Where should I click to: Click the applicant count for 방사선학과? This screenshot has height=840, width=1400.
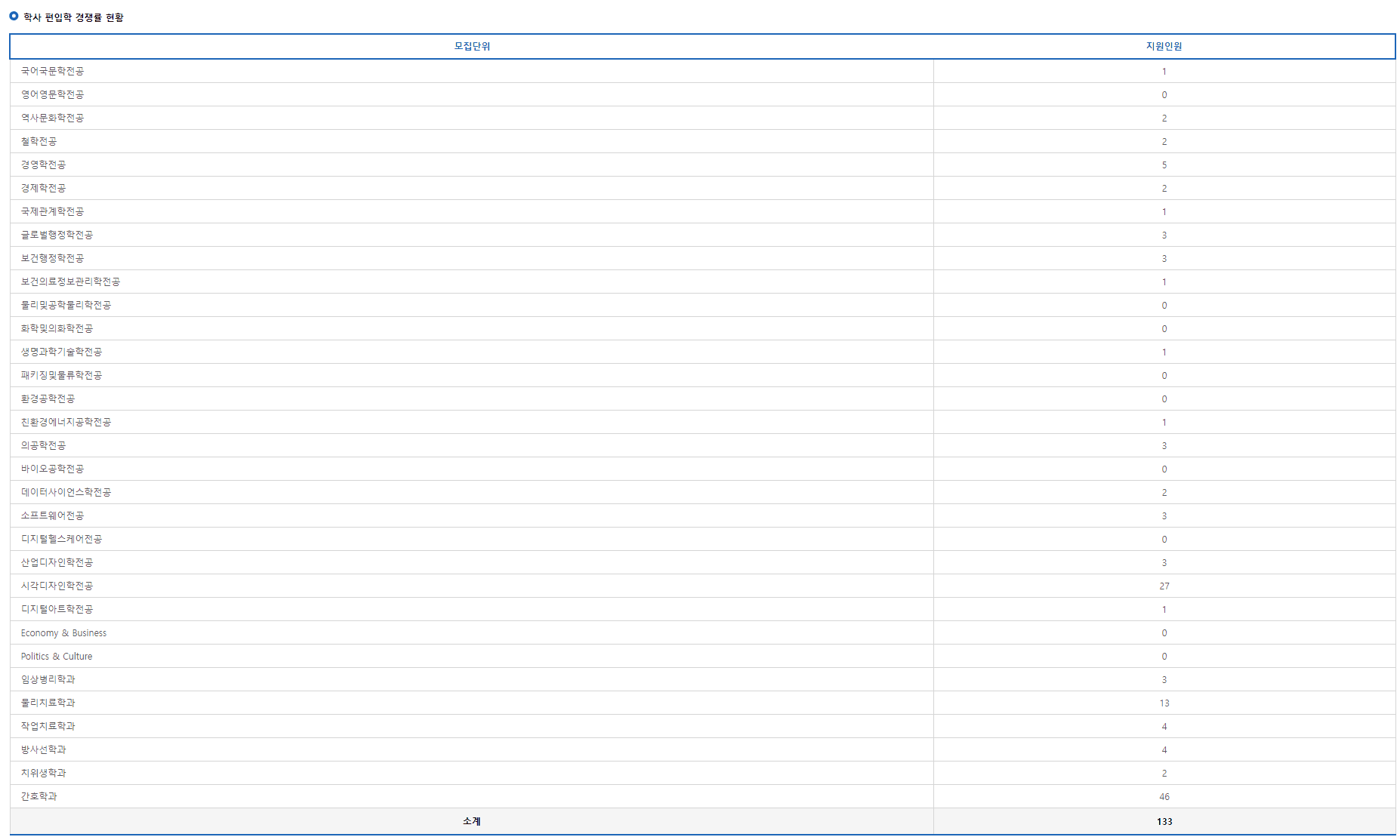(x=1164, y=750)
